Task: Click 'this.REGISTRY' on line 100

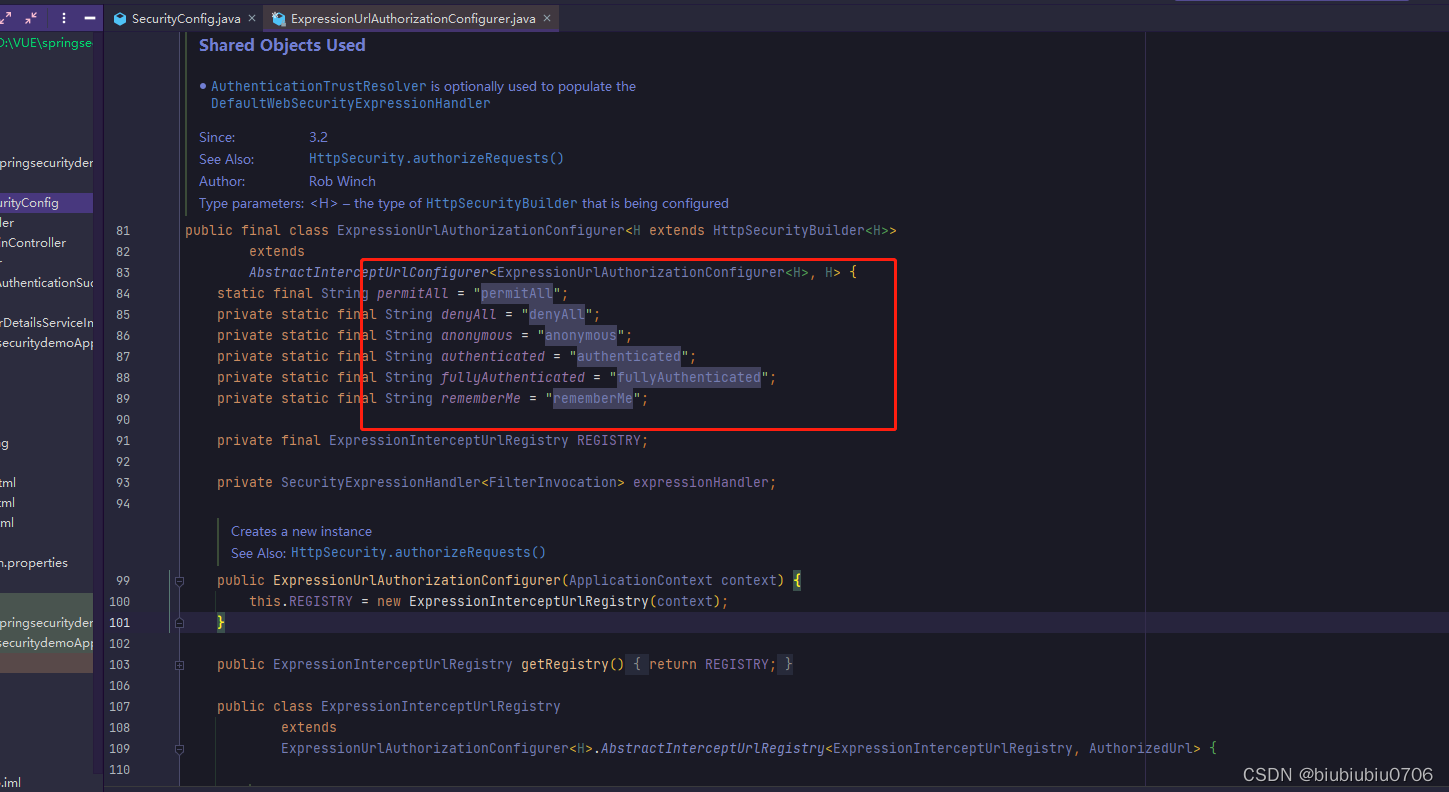Action: pyautogui.click(x=301, y=601)
